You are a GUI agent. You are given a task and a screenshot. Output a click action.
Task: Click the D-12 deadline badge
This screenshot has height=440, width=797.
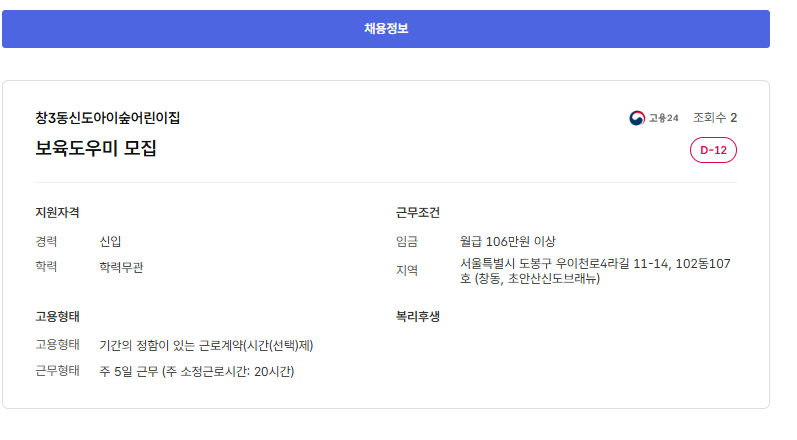click(713, 150)
